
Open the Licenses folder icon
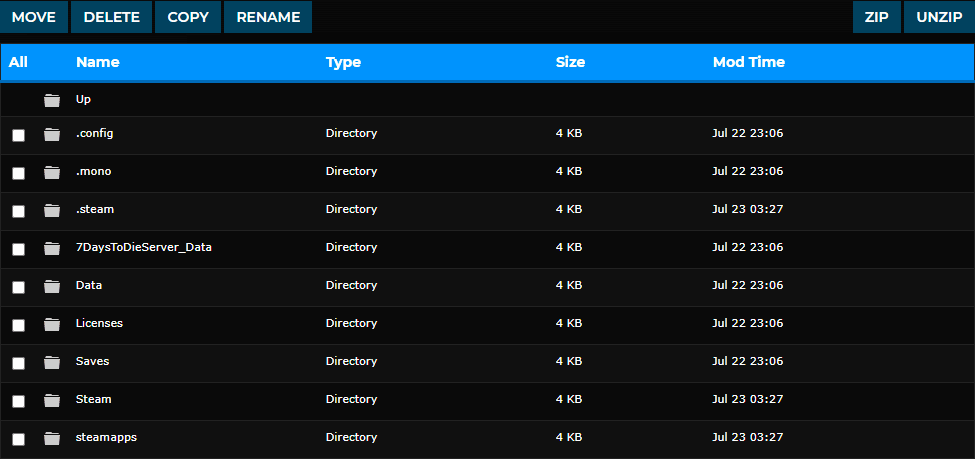52,324
